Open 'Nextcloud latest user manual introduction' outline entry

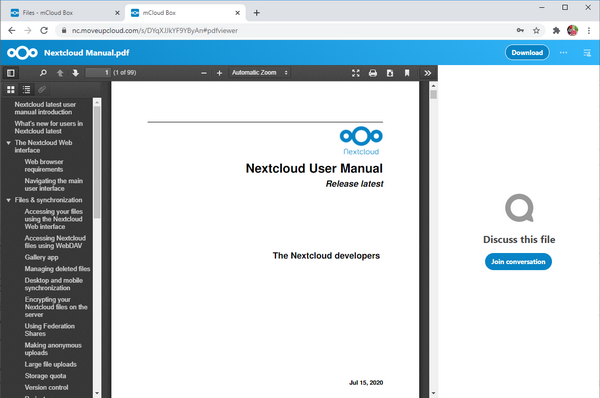(45, 108)
